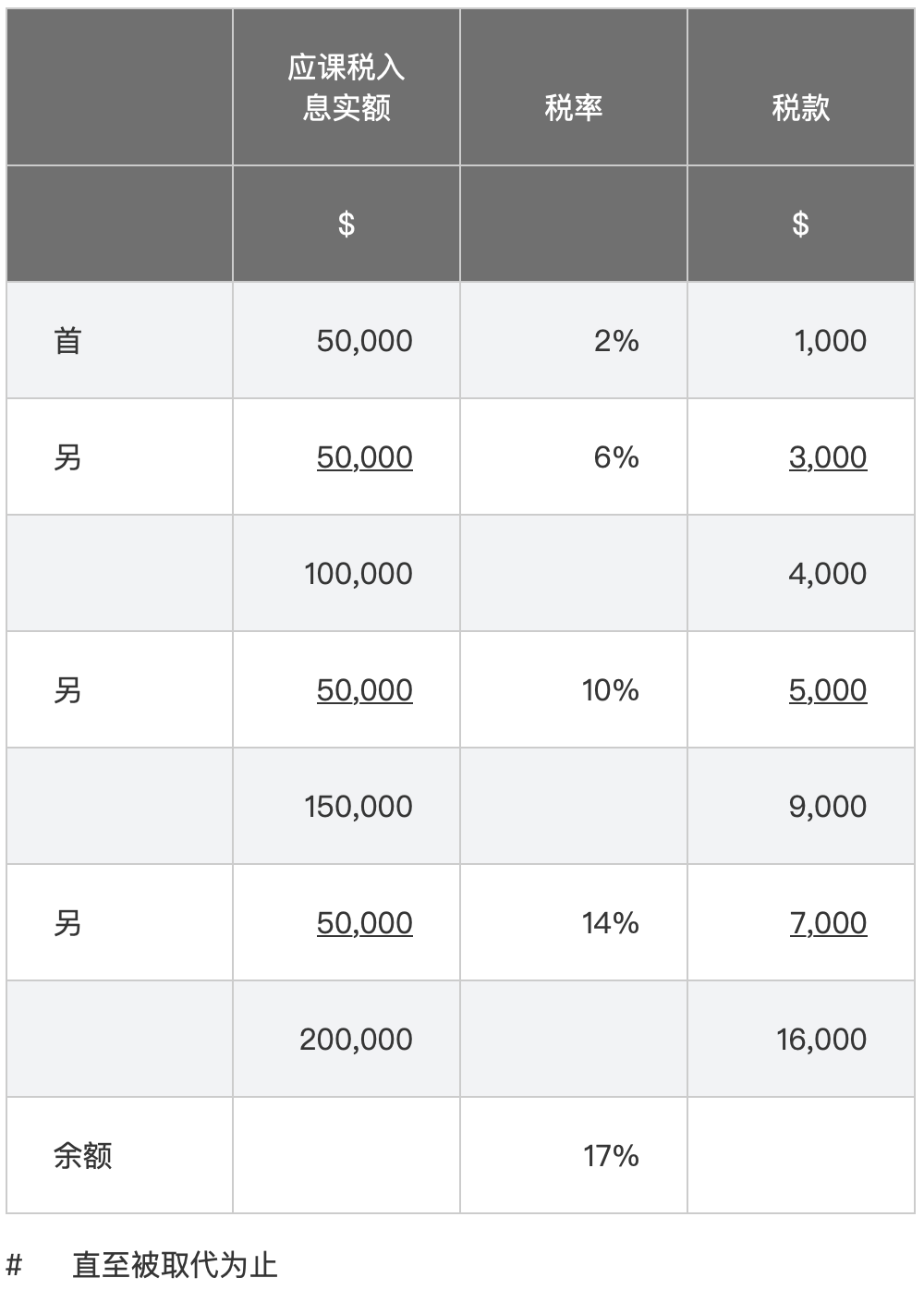Screen dimensions: 924x1290
Task: Click the underlined 5,000 tax value
Action: coord(828,689)
